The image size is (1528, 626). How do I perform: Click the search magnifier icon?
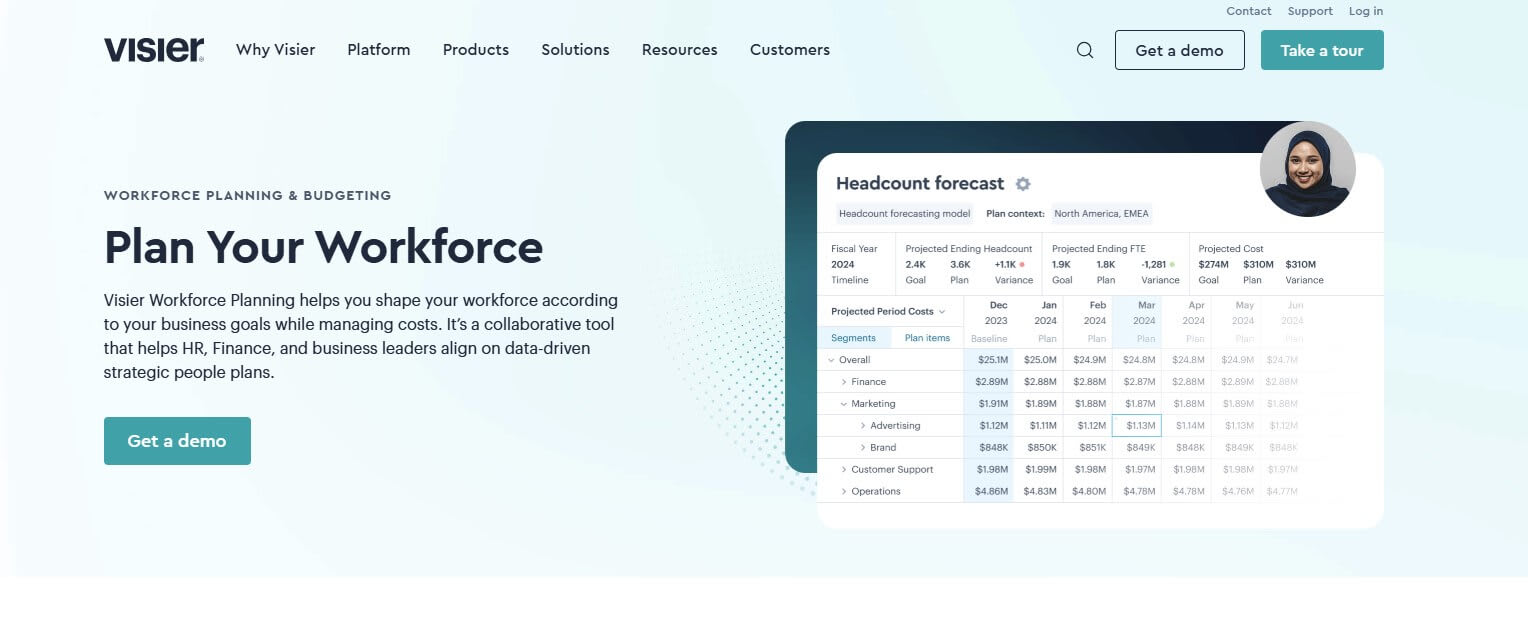coord(1085,50)
